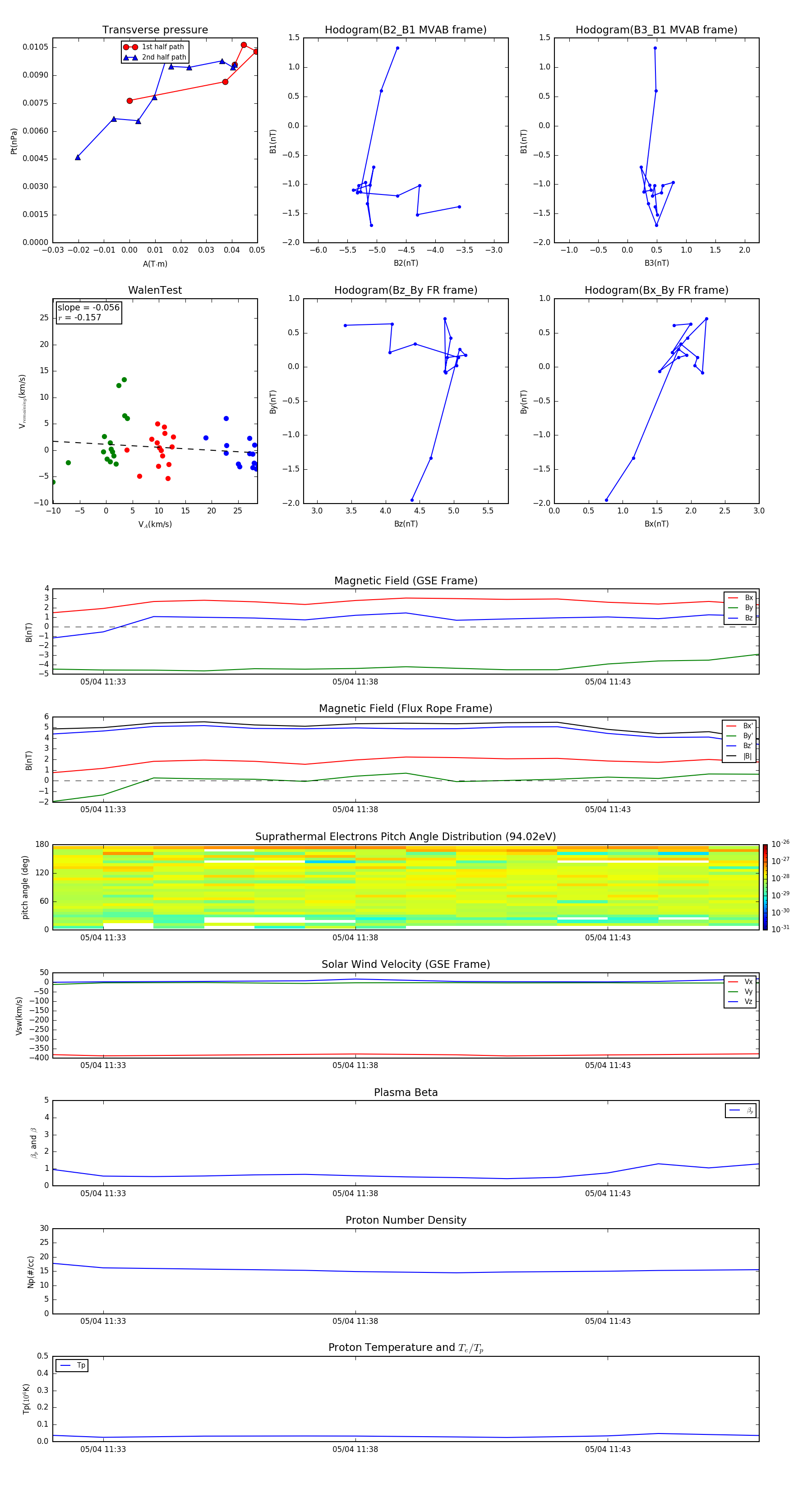The width and height of the screenshot is (812, 1489).
Task: Click the 'Hodogram(B3_B1 MVAB frame)' title
Action: pyautogui.click(x=656, y=30)
